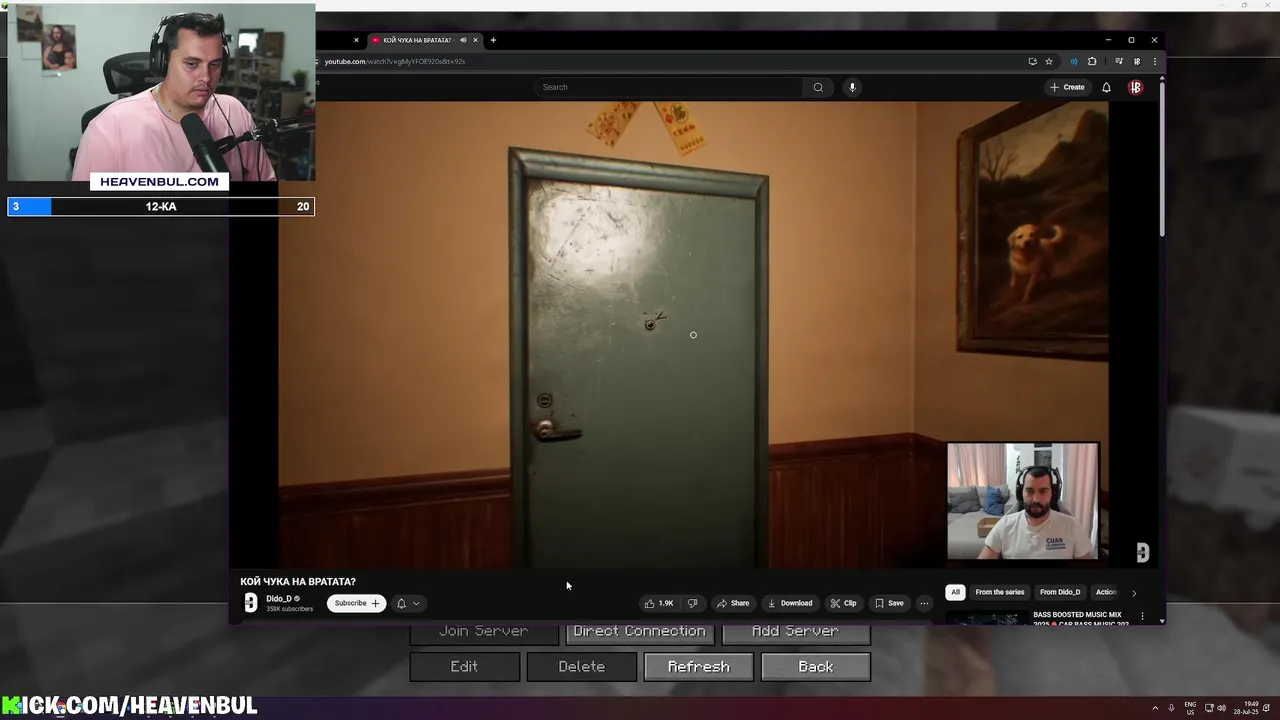Open ENG US language switcher
Image resolution: width=1280 pixels, height=720 pixels.
1190,708
